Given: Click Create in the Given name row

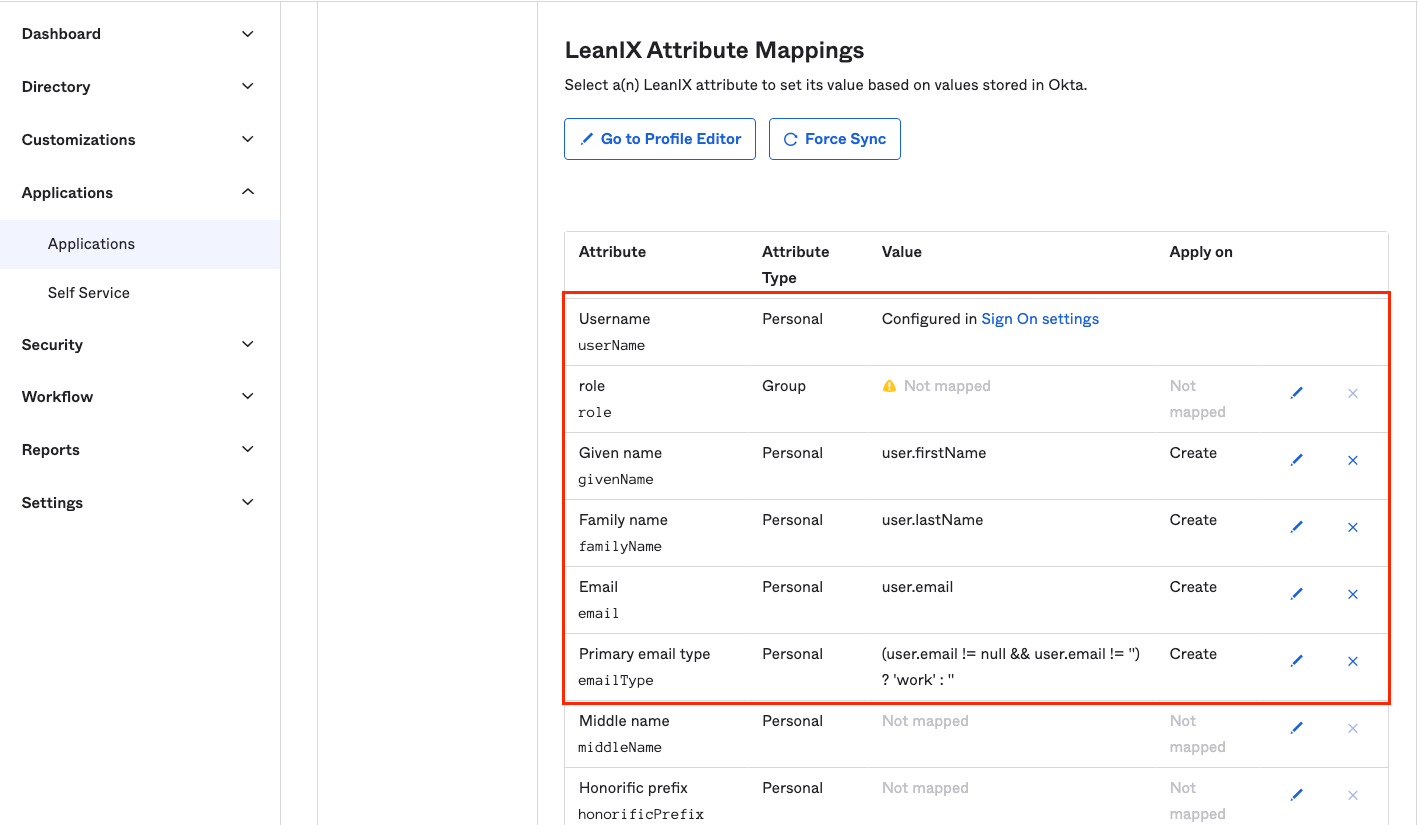Looking at the screenshot, I should [x=1193, y=453].
